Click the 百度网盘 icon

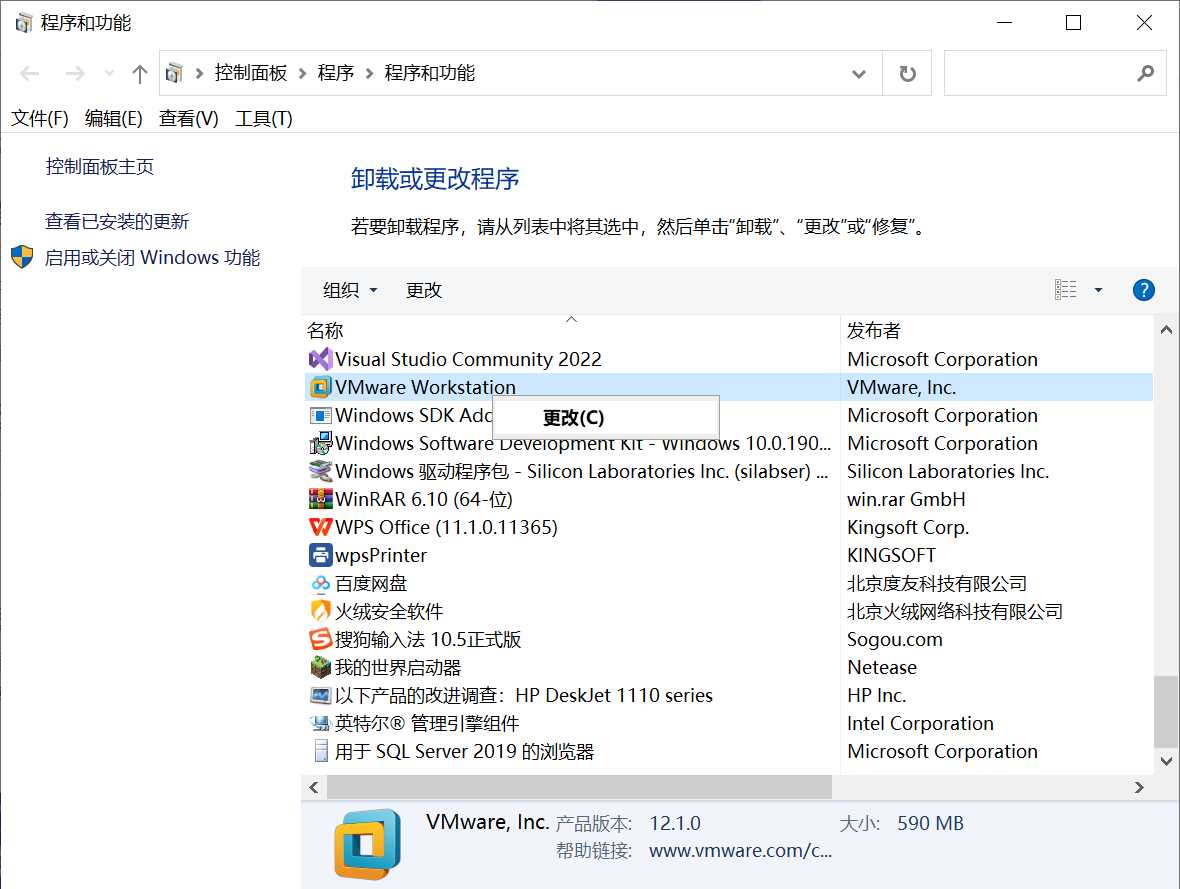[321, 583]
